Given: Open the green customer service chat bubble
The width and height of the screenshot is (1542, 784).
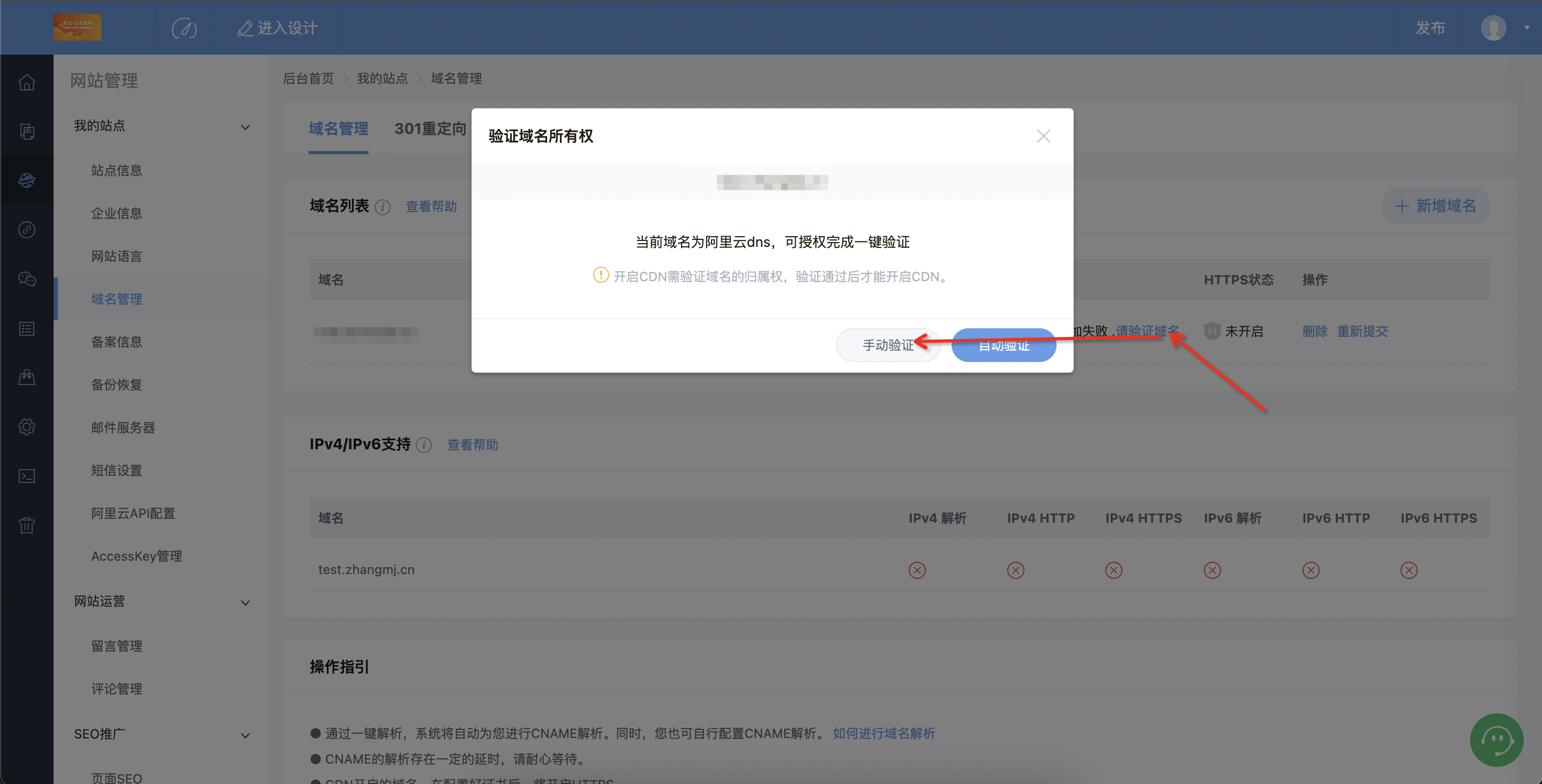Looking at the screenshot, I should click(x=1496, y=740).
